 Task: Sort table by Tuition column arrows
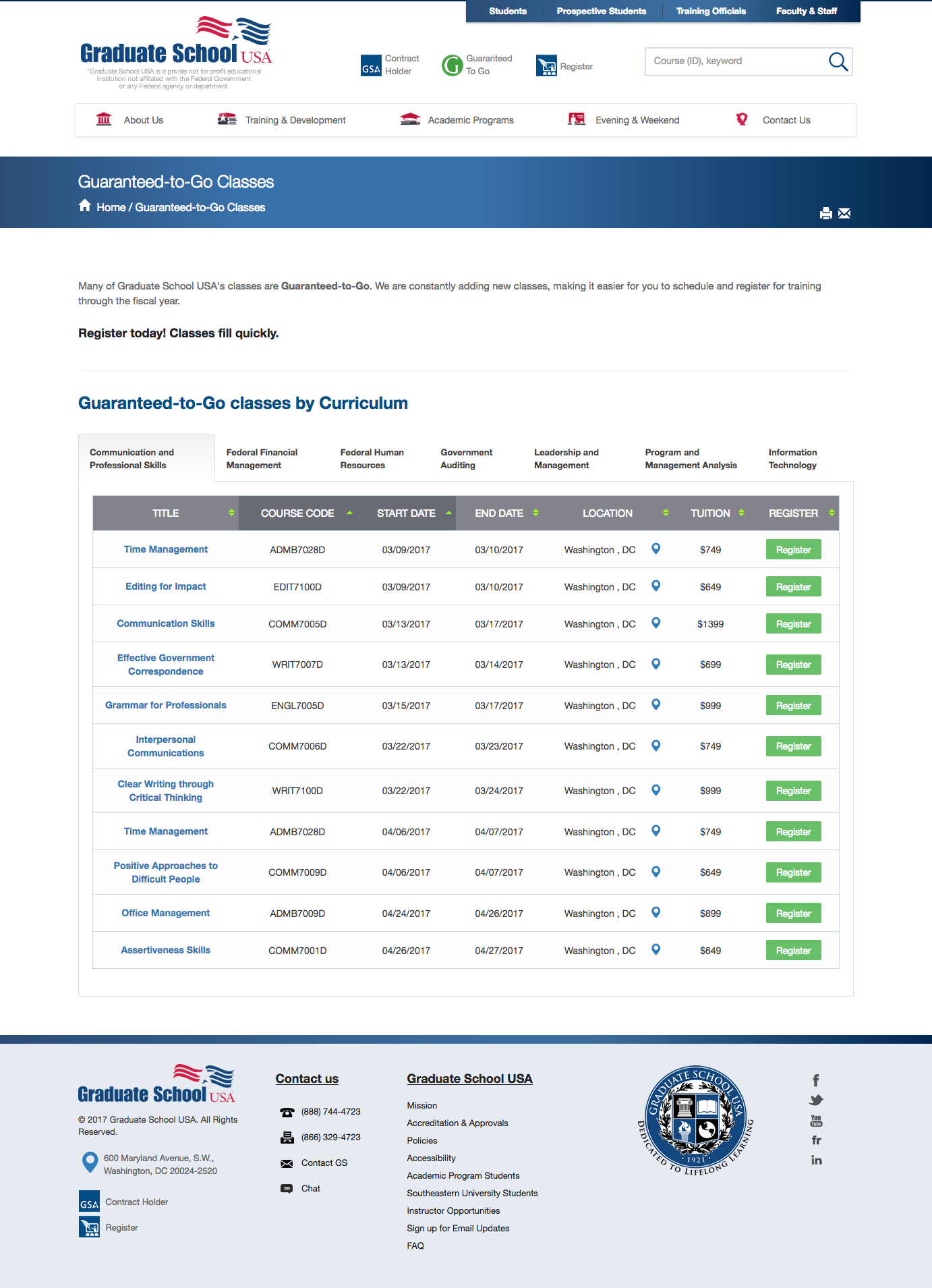(x=741, y=513)
